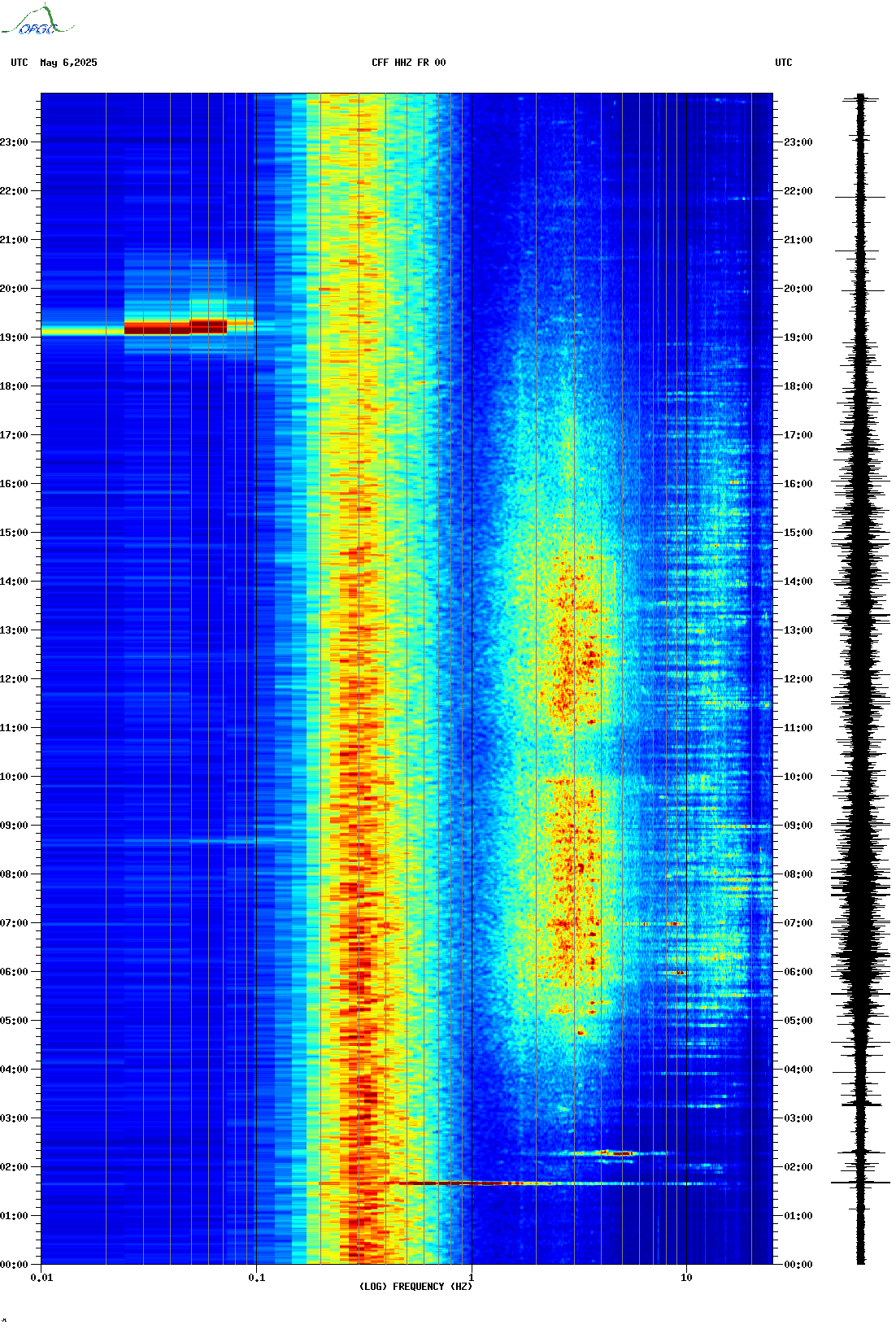Screen dimensions: 896x1329
Task: Click the 22:00 label on the right time axis
Action: [798, 191]
